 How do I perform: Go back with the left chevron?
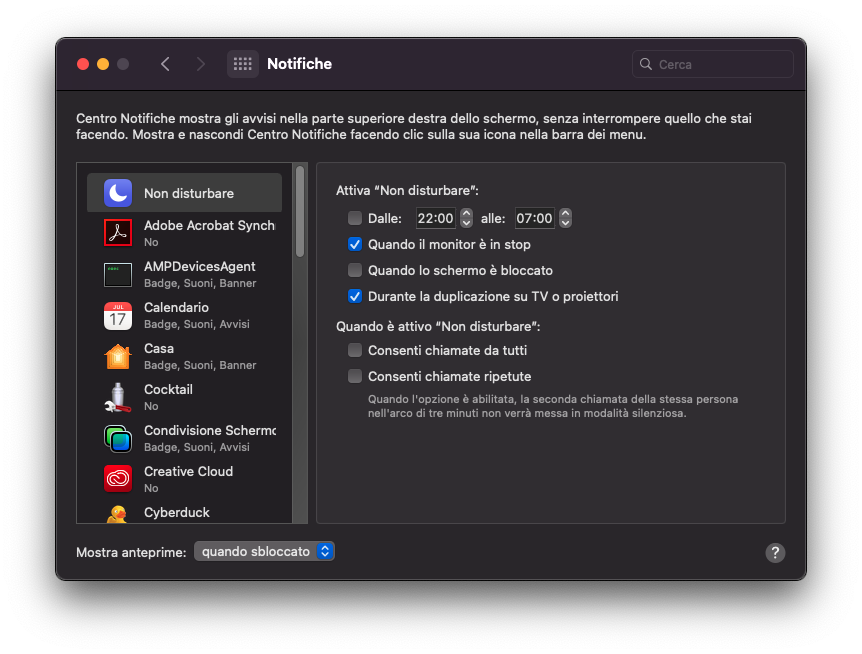[x=165, y=64]
